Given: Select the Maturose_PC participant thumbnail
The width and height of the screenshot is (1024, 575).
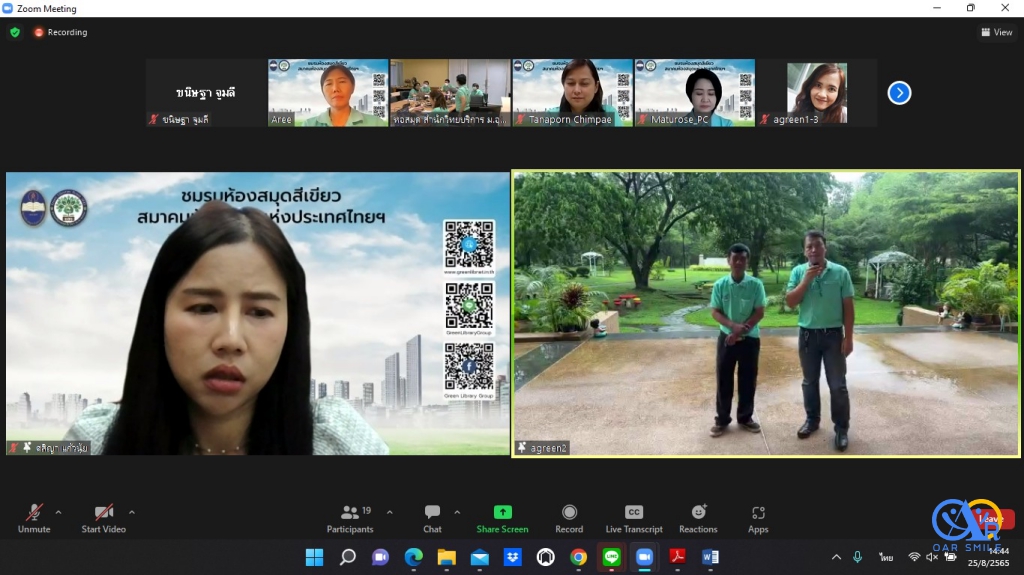Looking at the screenshot, I should coord(694,93).
